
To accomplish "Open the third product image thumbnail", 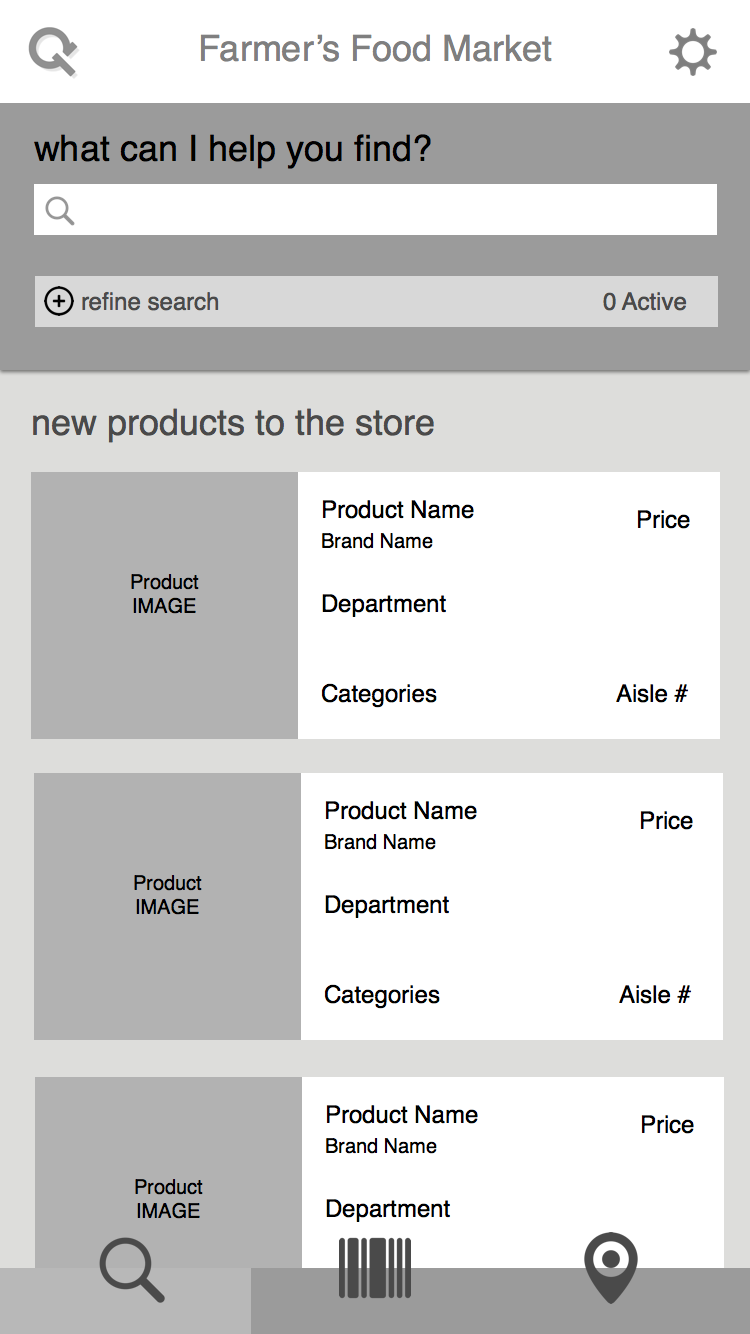I will [x=168, y=1180].
